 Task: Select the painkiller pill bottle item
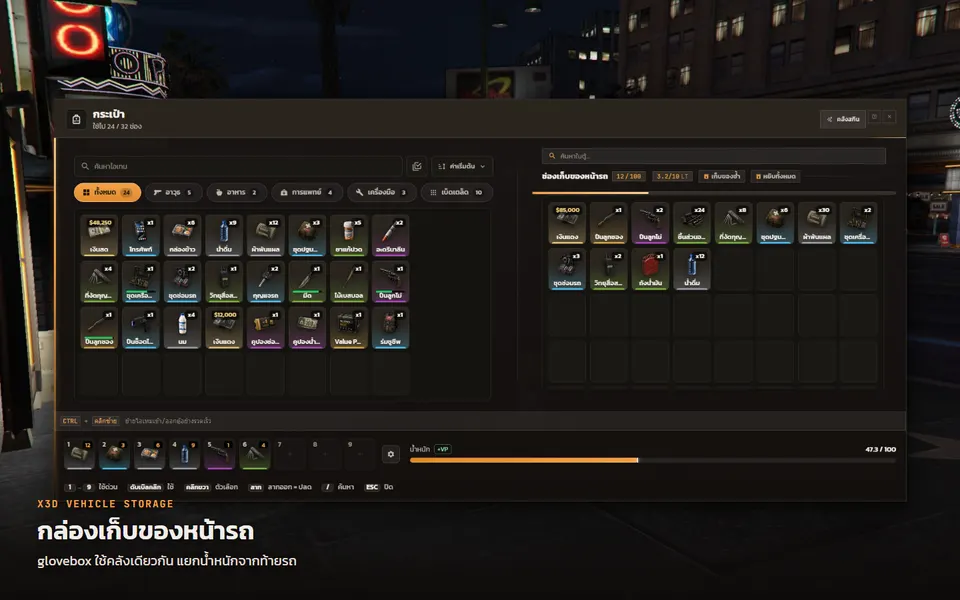(x=349, y=235)
